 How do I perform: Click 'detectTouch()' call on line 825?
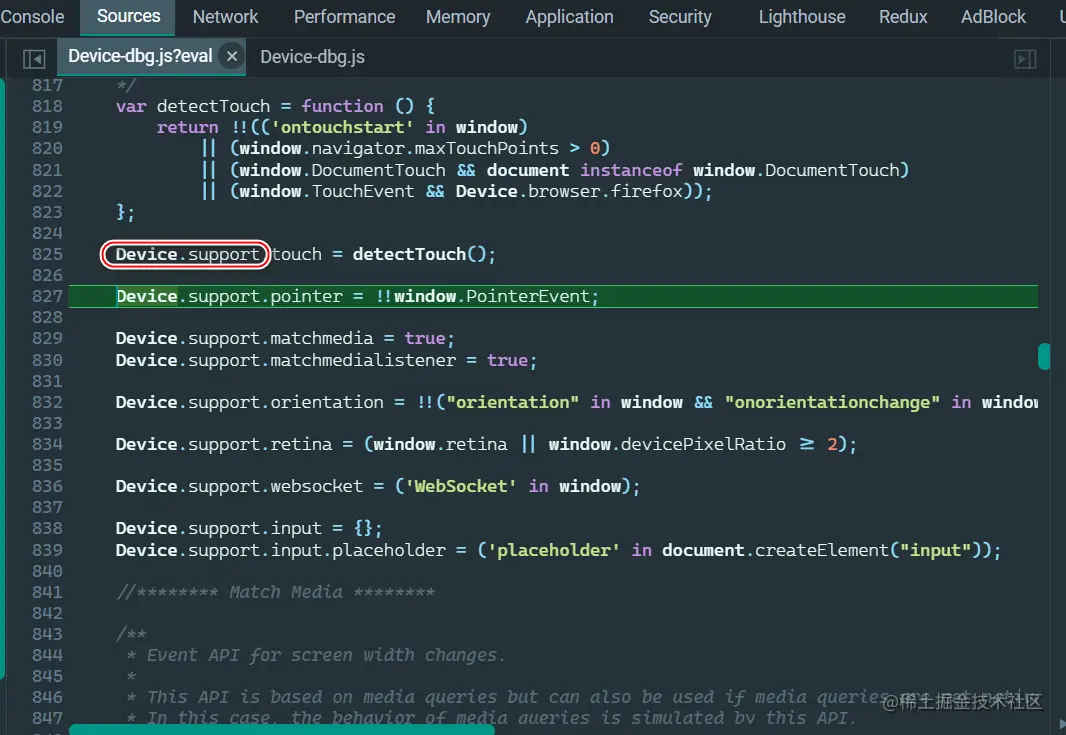[x=419, y=254]
